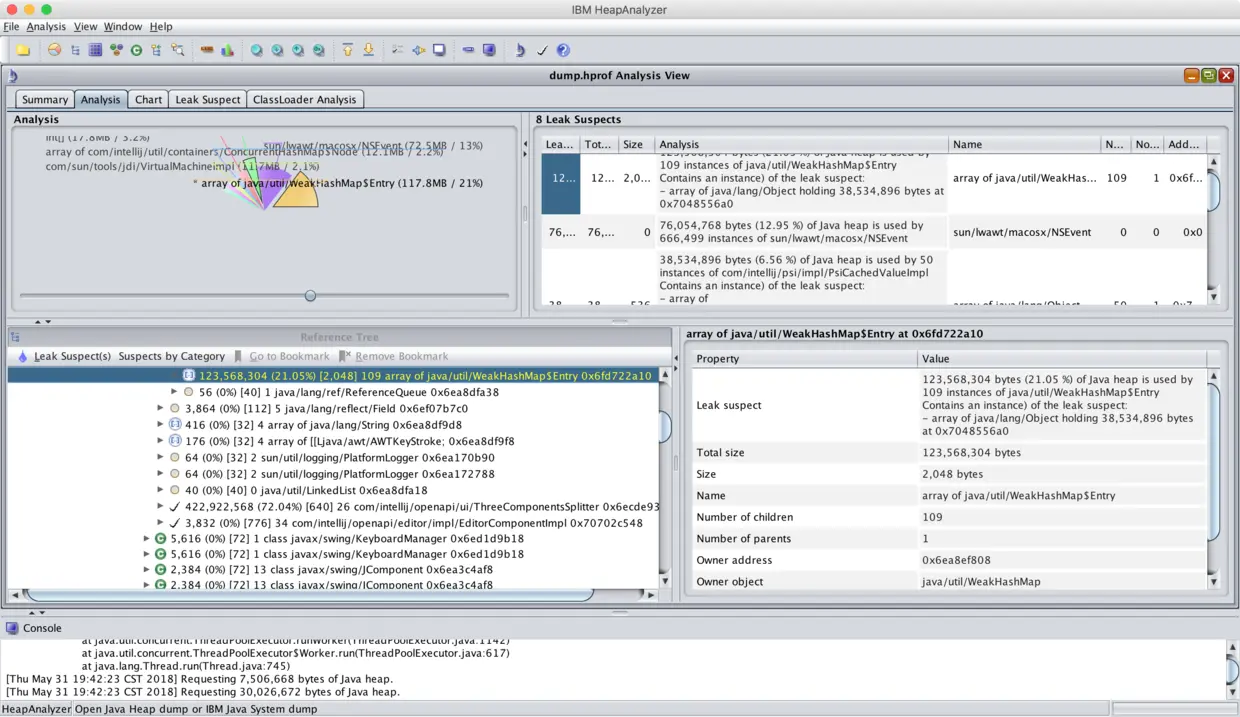This screenshot has width=1240, height=717.
Task: Click the Console vertical scrollbar
Action: click(x=1231, y=669)
